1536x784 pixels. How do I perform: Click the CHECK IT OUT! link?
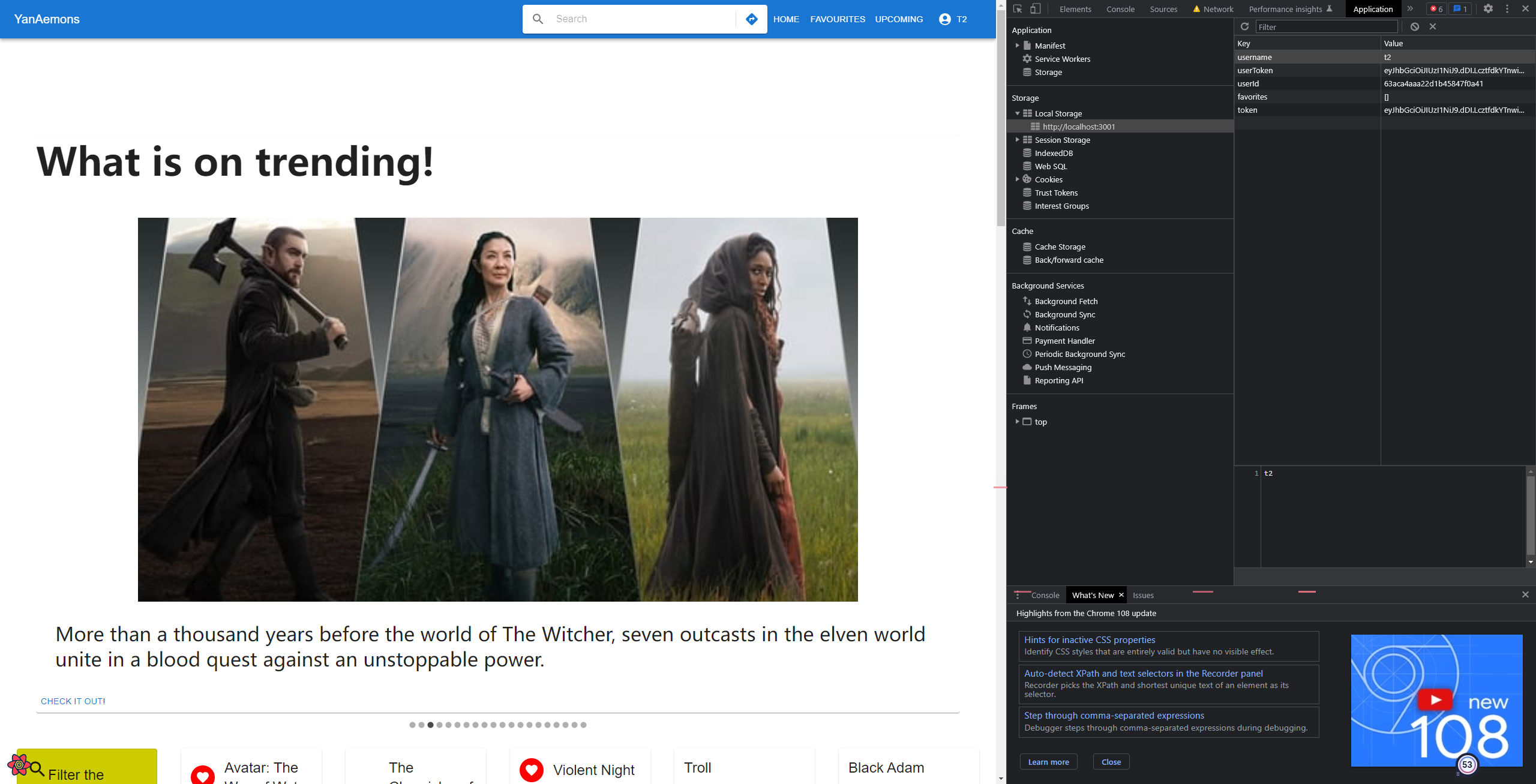coord(73,701)
